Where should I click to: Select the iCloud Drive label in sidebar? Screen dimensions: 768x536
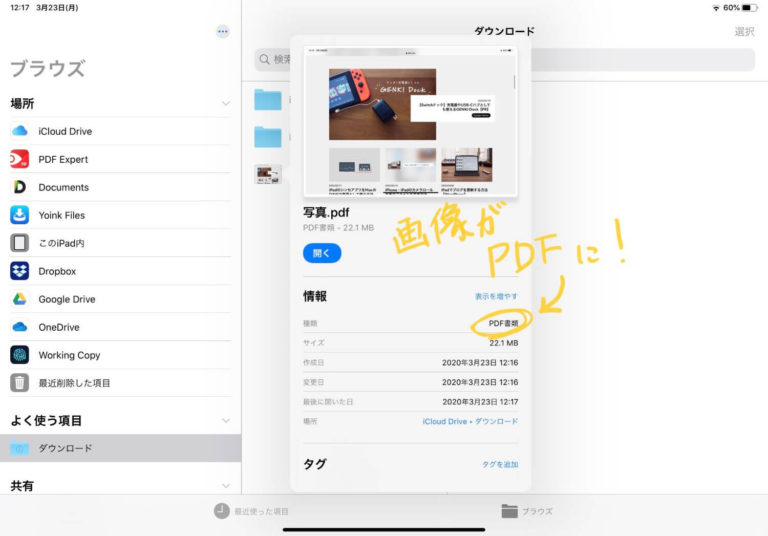click(65, 131)
